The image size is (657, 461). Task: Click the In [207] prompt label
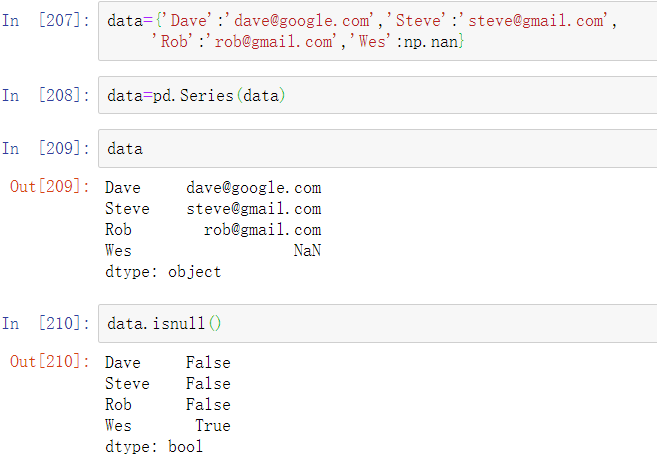point(46,20)
